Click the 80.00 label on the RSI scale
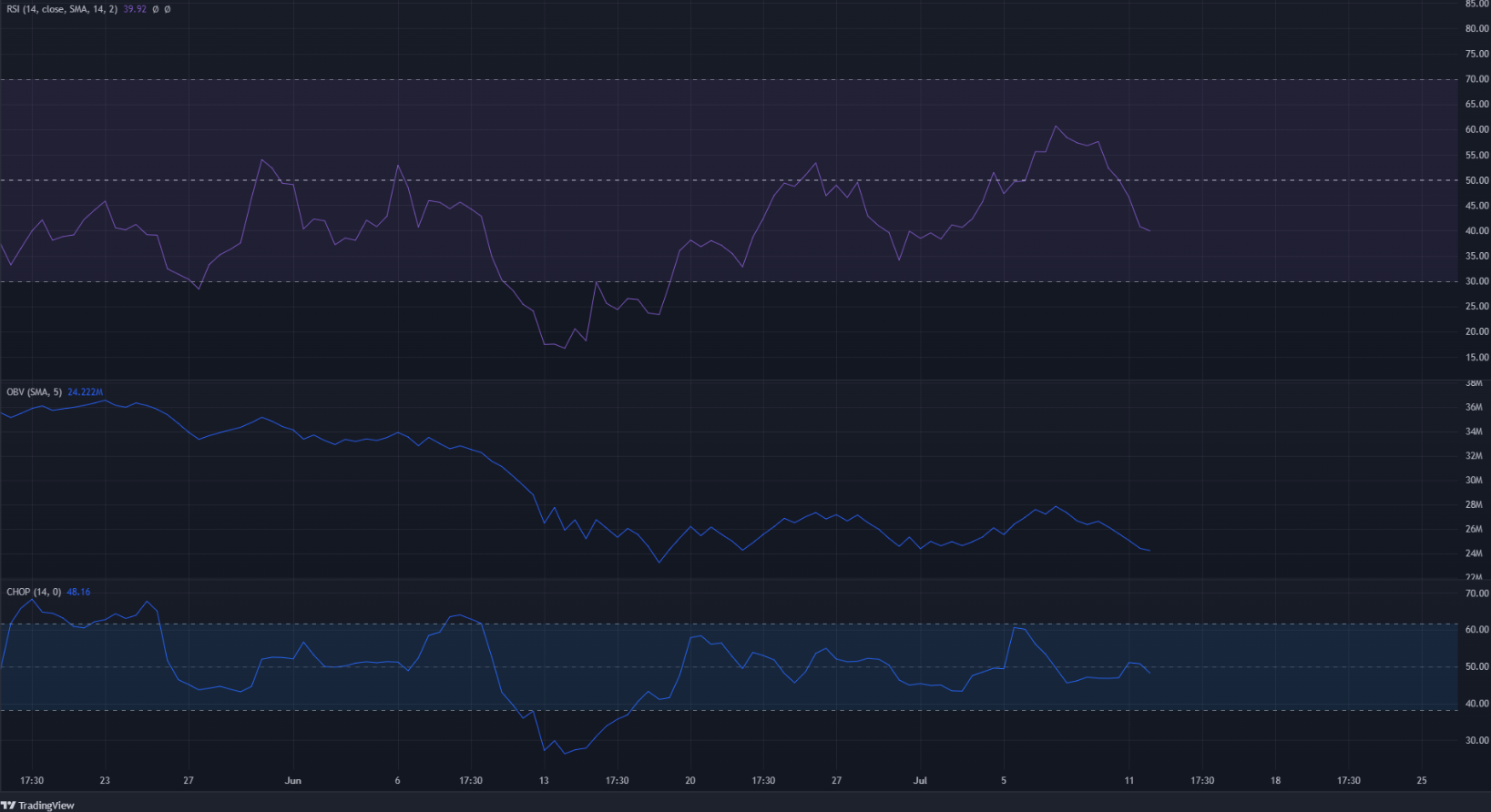This screenshot has width=1491, height=812. pyautogui.click(x=1476, y=28)
